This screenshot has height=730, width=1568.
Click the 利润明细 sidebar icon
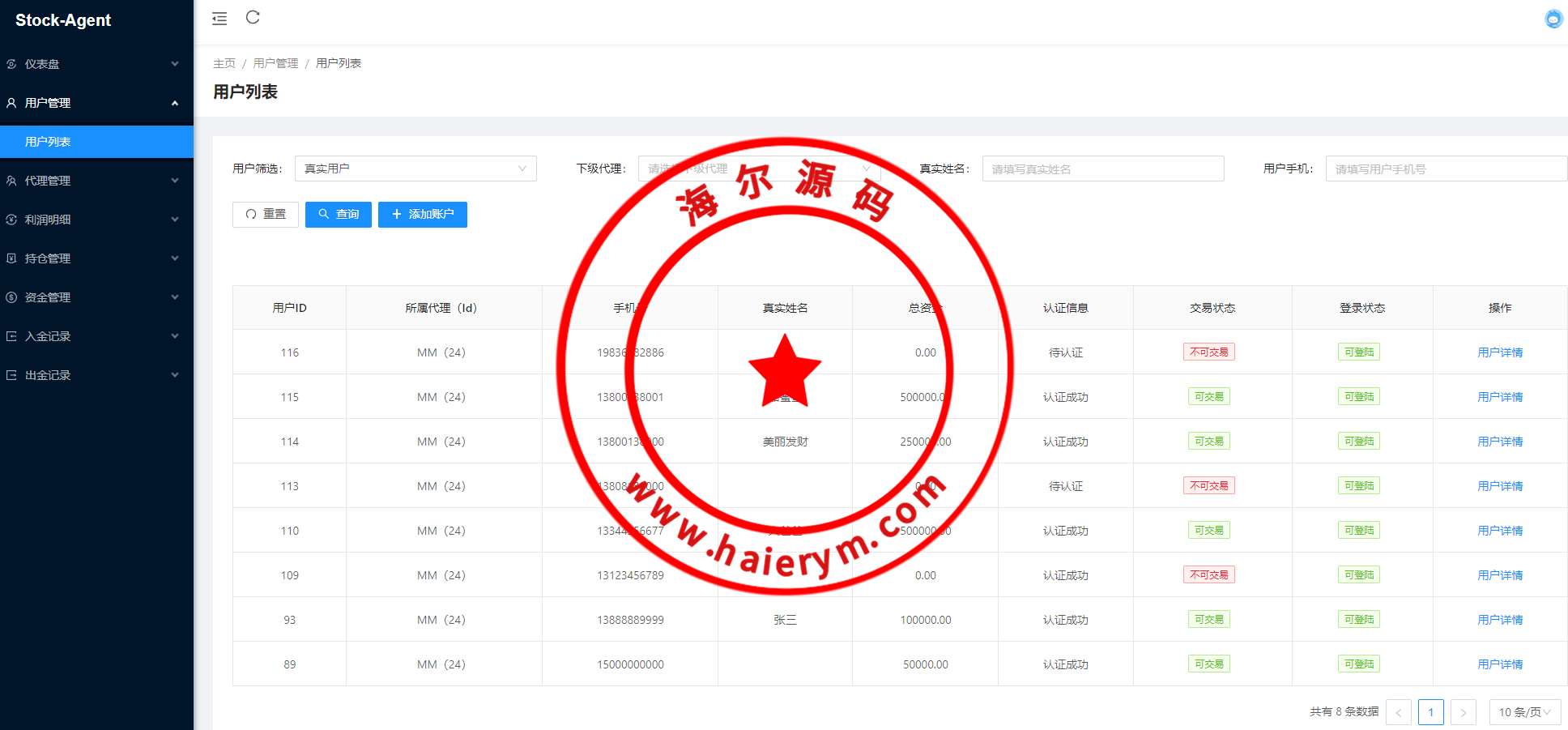coord(11,220)
